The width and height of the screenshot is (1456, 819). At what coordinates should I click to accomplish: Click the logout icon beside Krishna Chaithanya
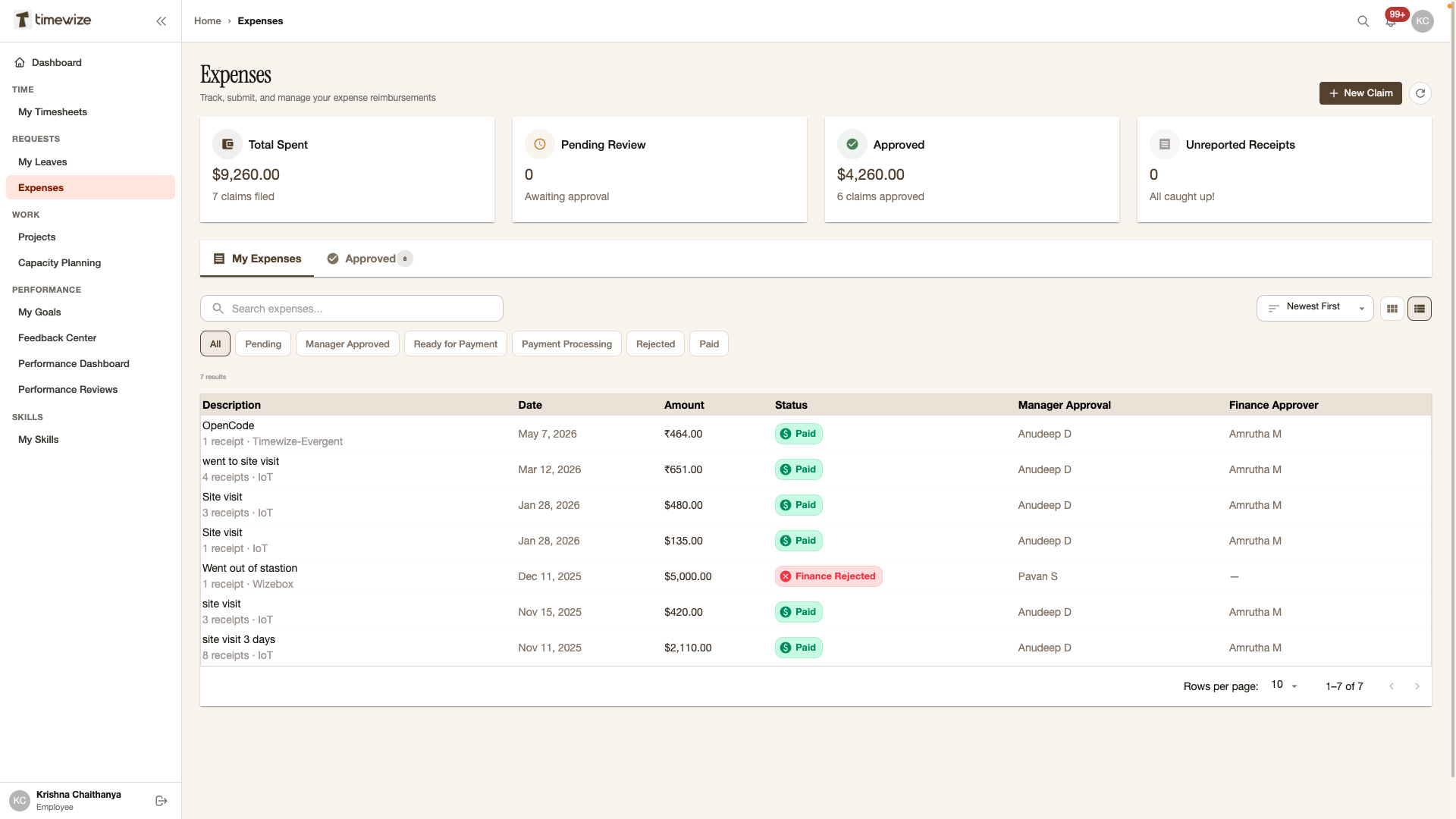pos(161,801)
